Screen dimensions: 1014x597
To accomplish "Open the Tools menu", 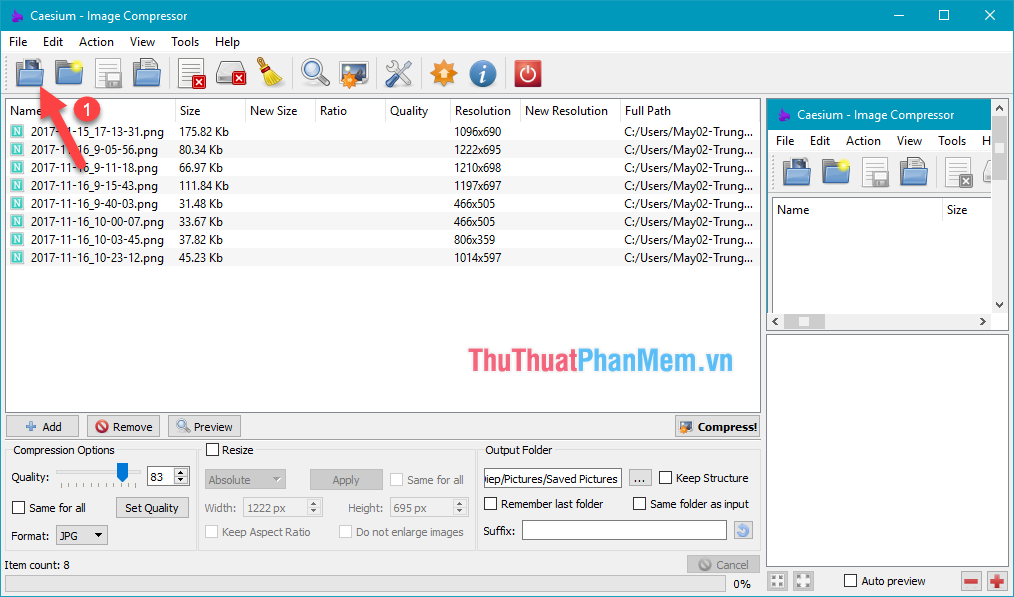I will coord(184,42).
